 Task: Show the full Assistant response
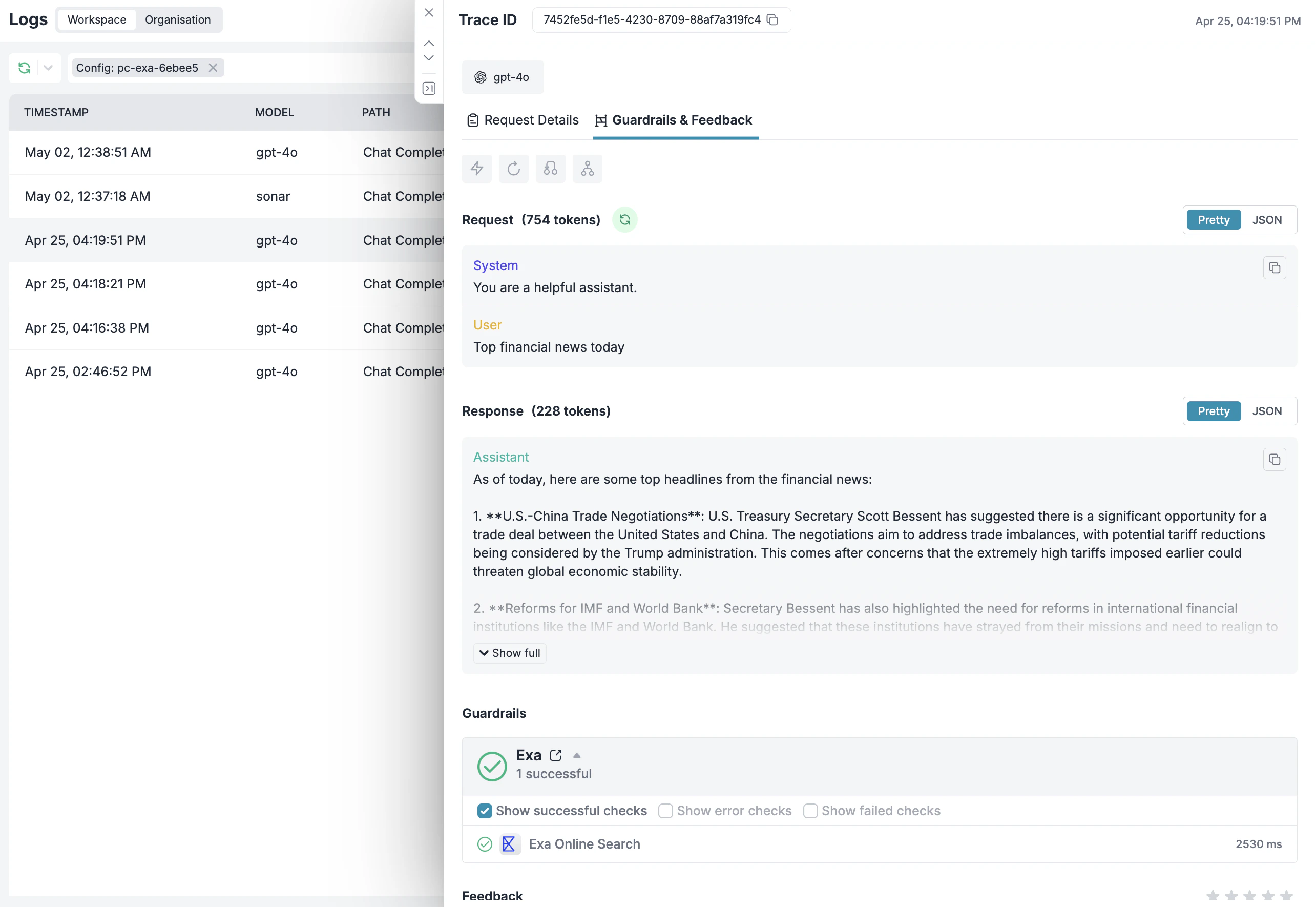pos(509,652)
